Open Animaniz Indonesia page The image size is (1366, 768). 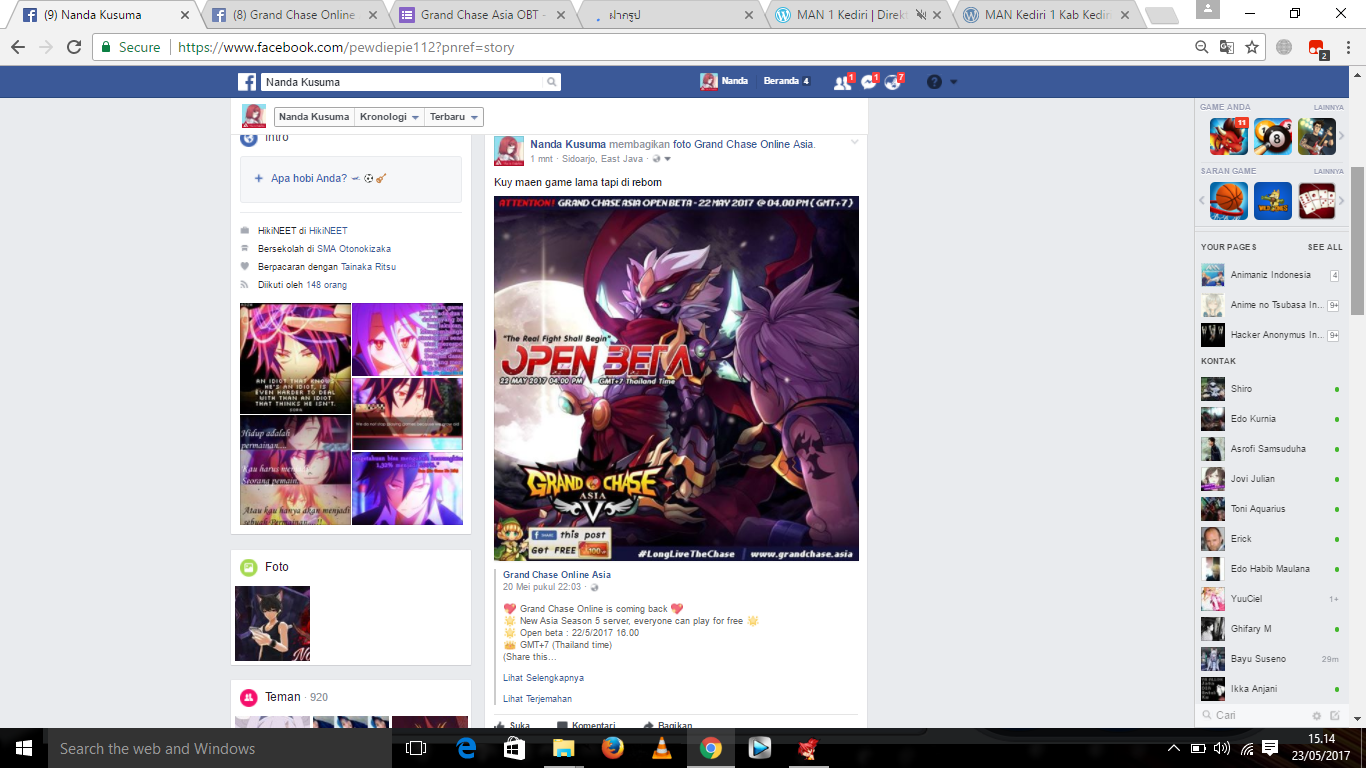point(1271,275)
